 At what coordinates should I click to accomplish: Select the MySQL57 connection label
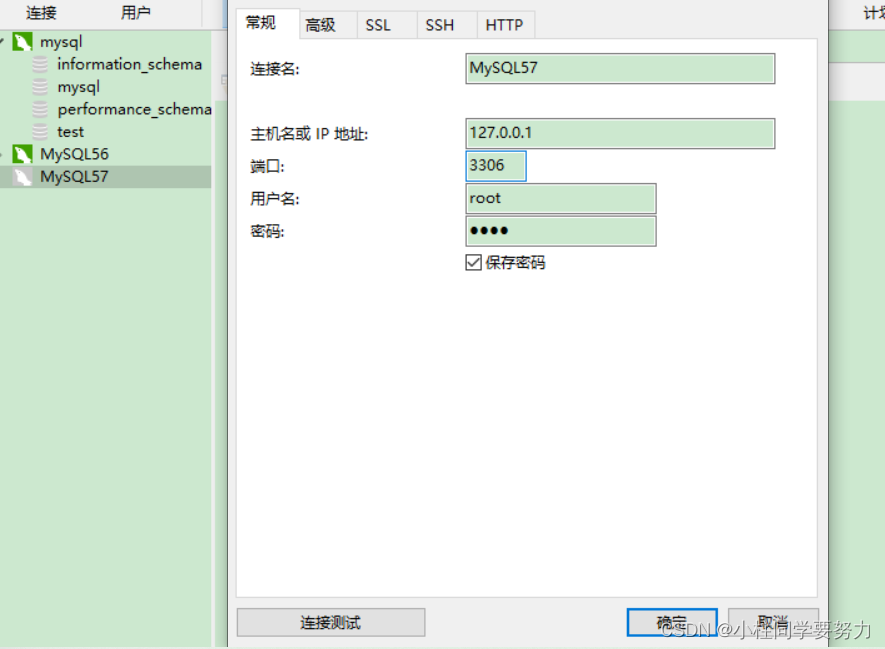pos(74,177)
